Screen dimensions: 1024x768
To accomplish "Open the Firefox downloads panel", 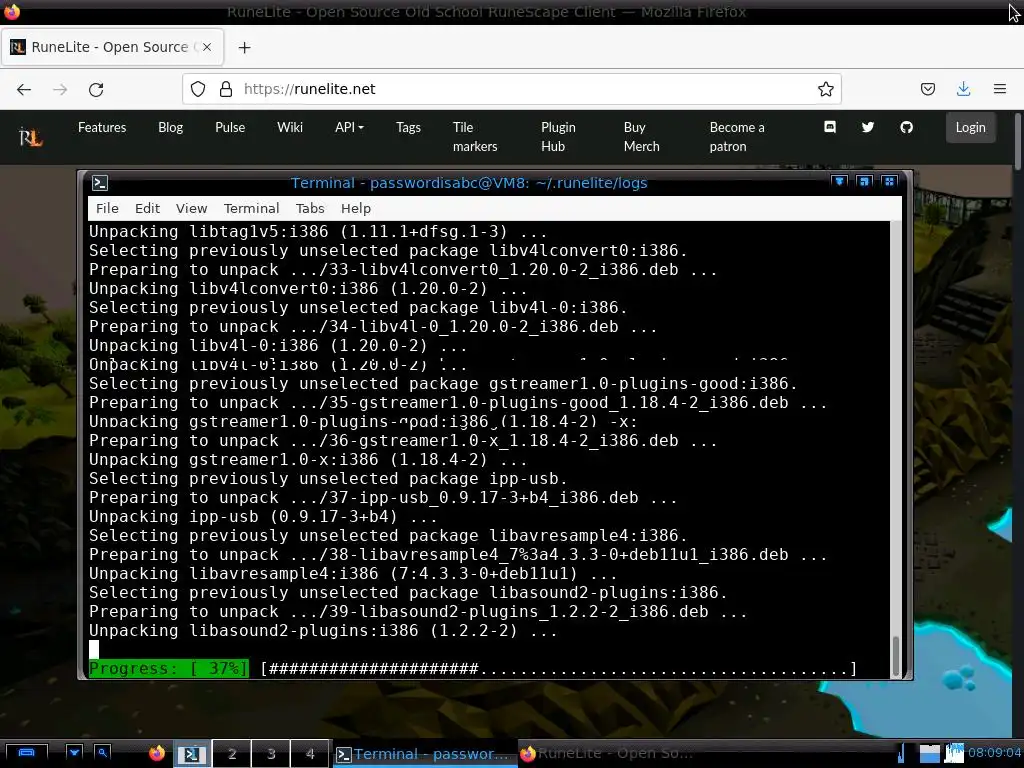I will tap(963, 89).
